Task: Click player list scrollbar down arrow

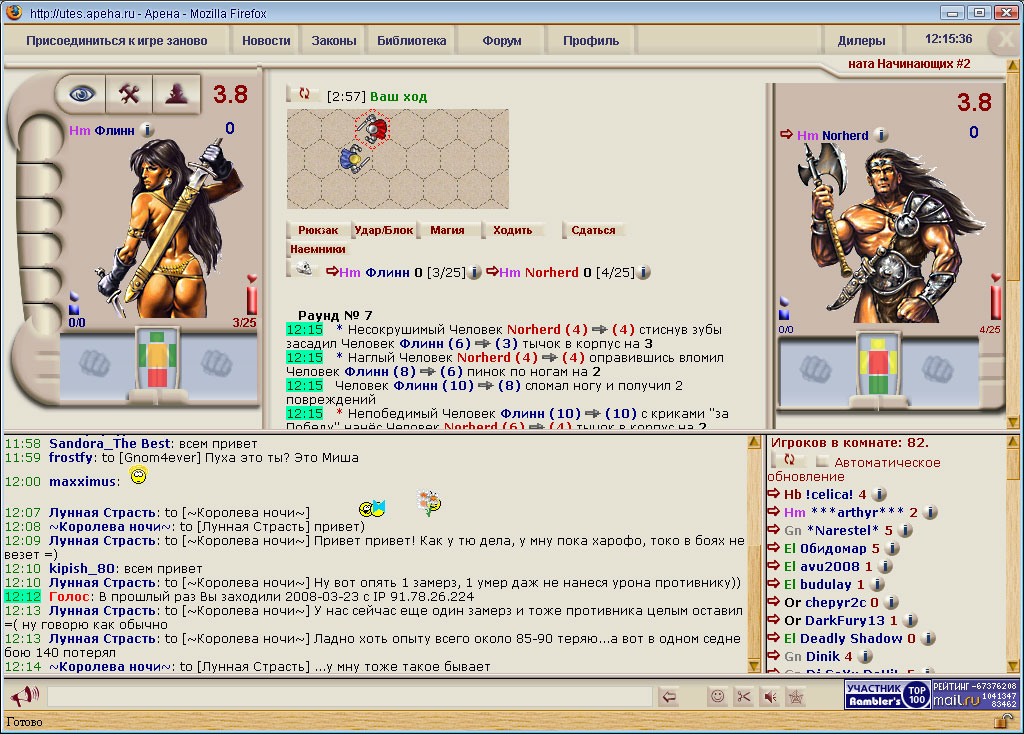Action: (x=1013, y=667)
